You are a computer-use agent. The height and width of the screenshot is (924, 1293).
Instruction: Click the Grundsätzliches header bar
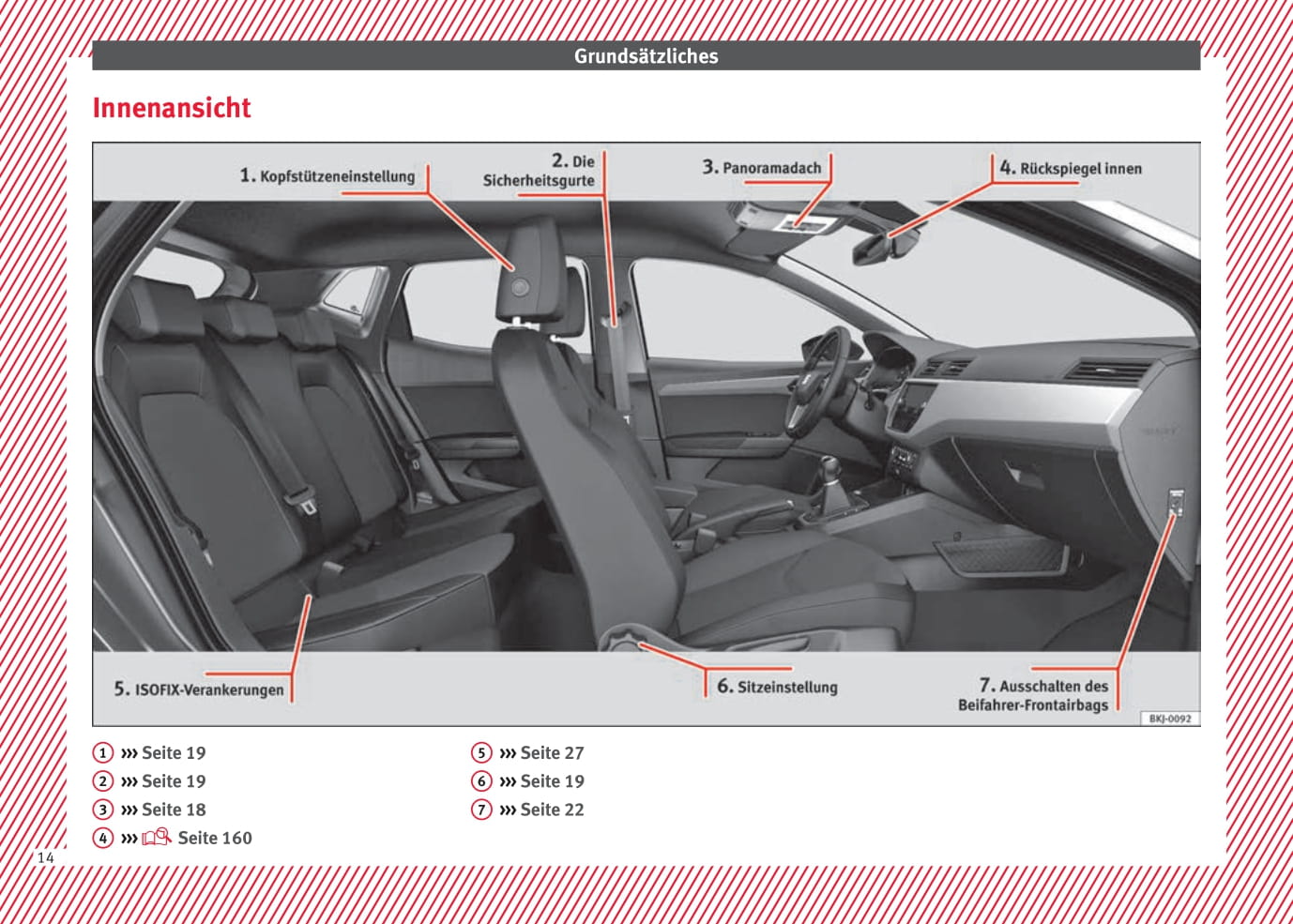[646, 56]
